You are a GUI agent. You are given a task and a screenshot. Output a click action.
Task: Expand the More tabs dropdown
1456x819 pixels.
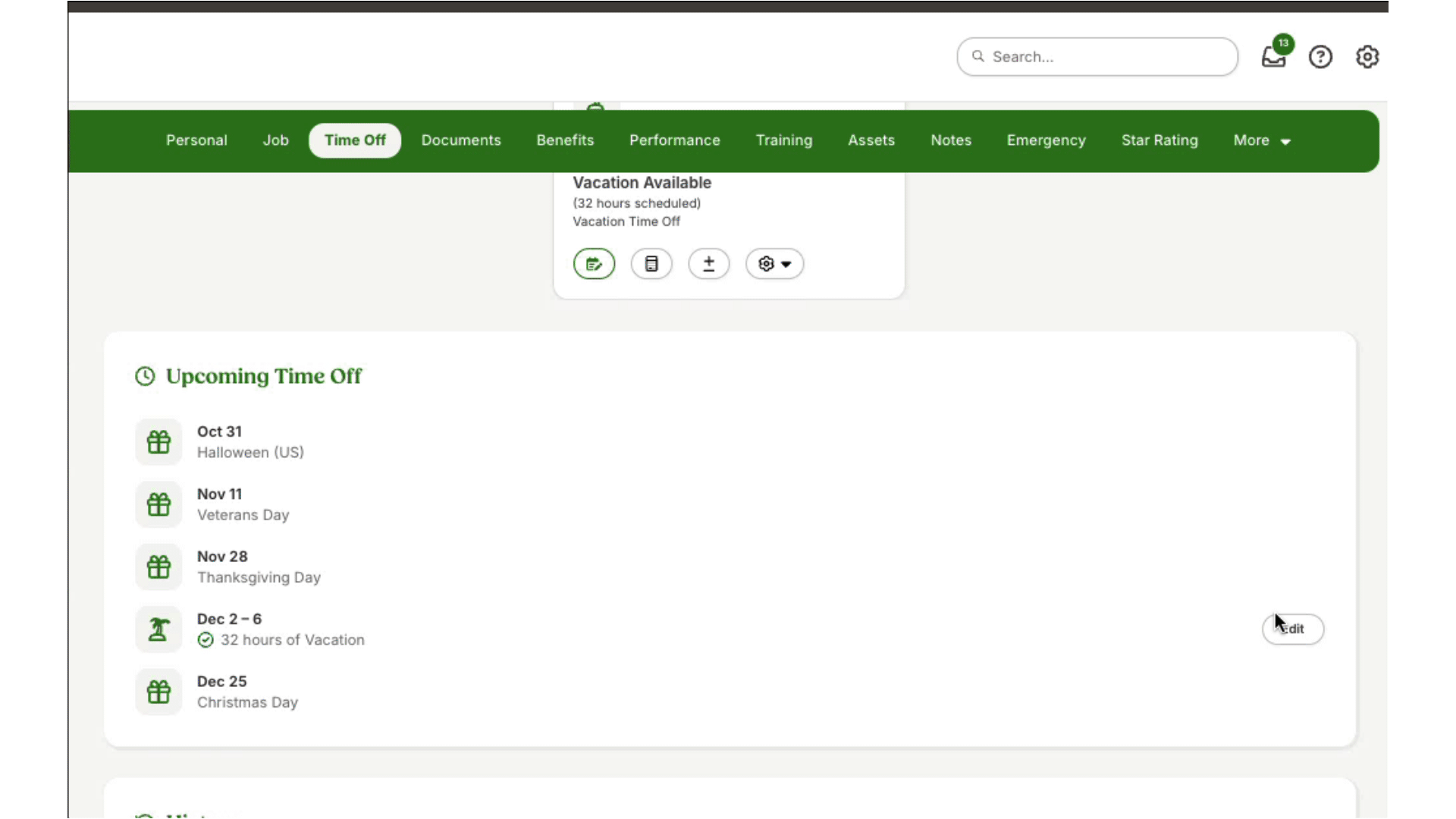click(1262, 140)
